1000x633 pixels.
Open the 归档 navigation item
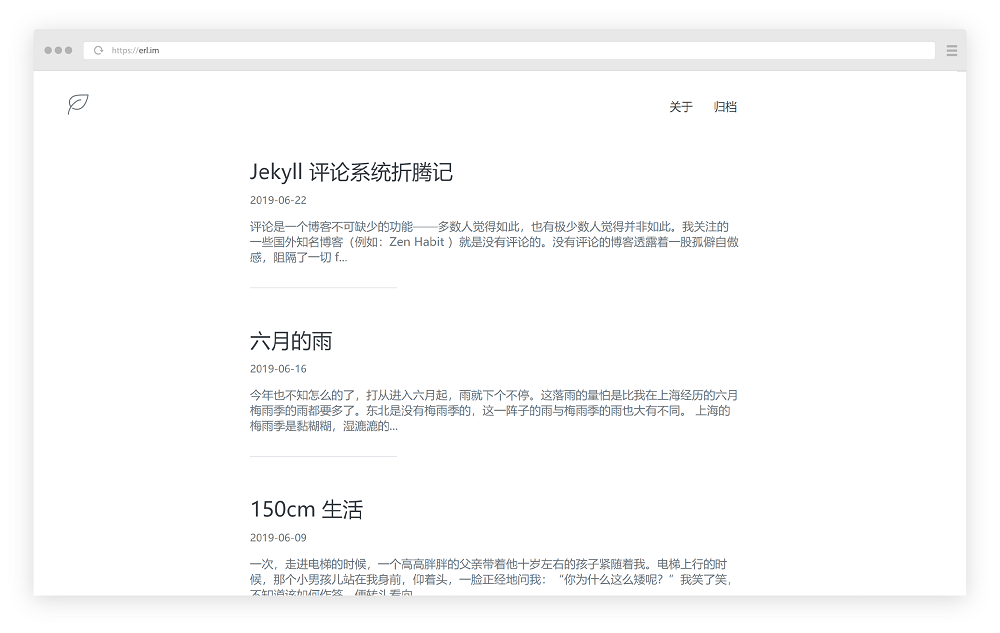tap(725, 107)
